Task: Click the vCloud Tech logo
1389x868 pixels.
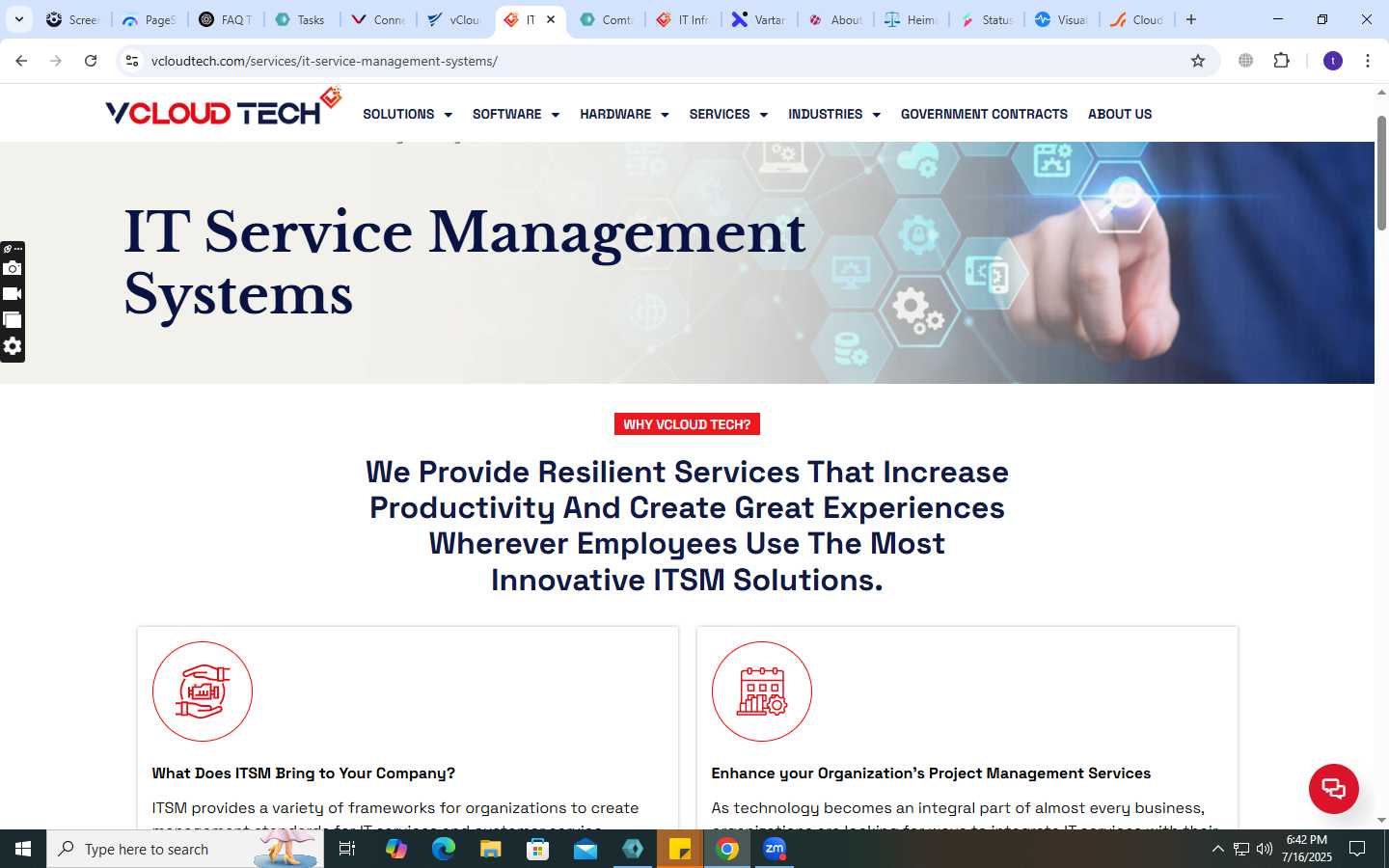Action: 223,108
